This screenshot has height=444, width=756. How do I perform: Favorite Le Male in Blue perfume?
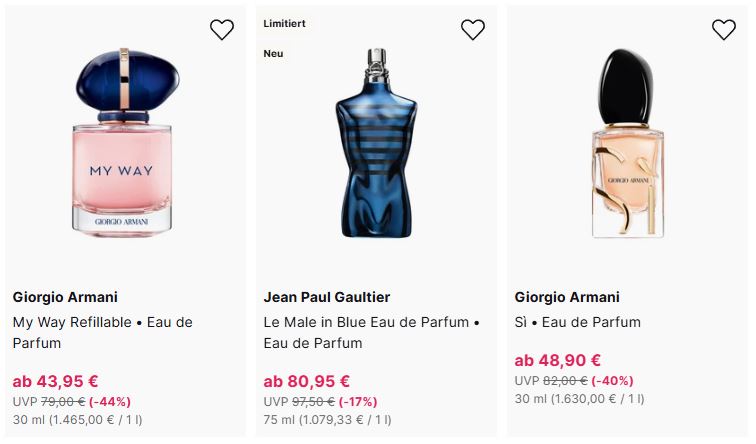point(473,30)
